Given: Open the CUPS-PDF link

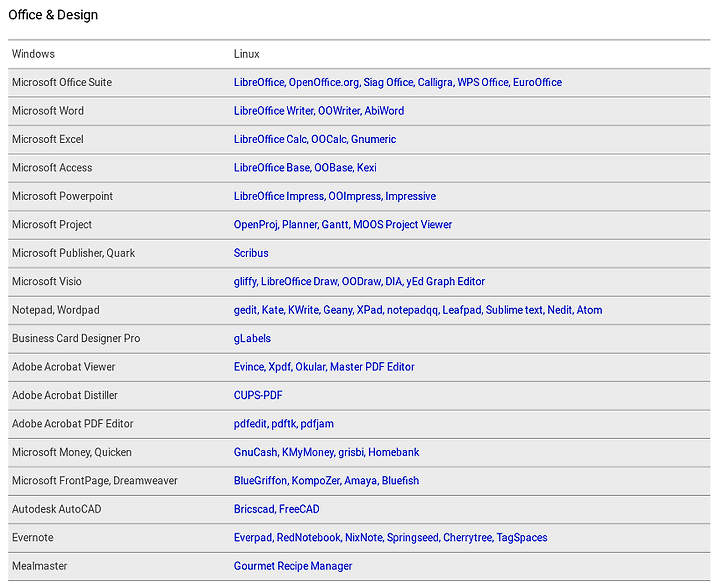Looking at the screenshot, I should coord(258,395).
